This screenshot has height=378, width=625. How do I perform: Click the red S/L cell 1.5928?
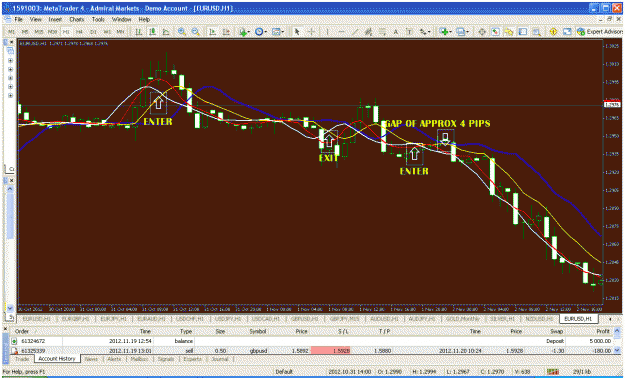pyautogui.click(x=330, y=350)
